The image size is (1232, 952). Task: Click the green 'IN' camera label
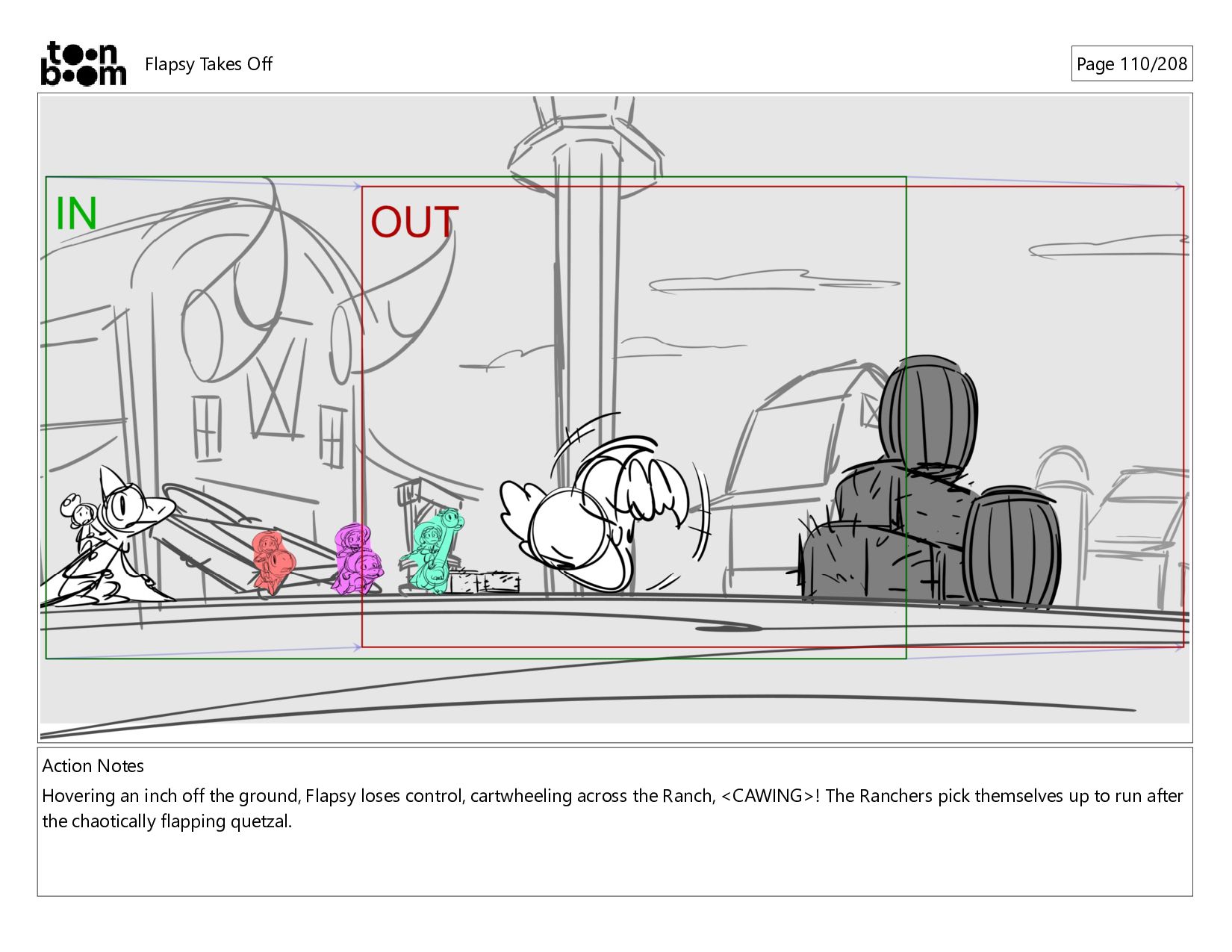pos(77,213)
